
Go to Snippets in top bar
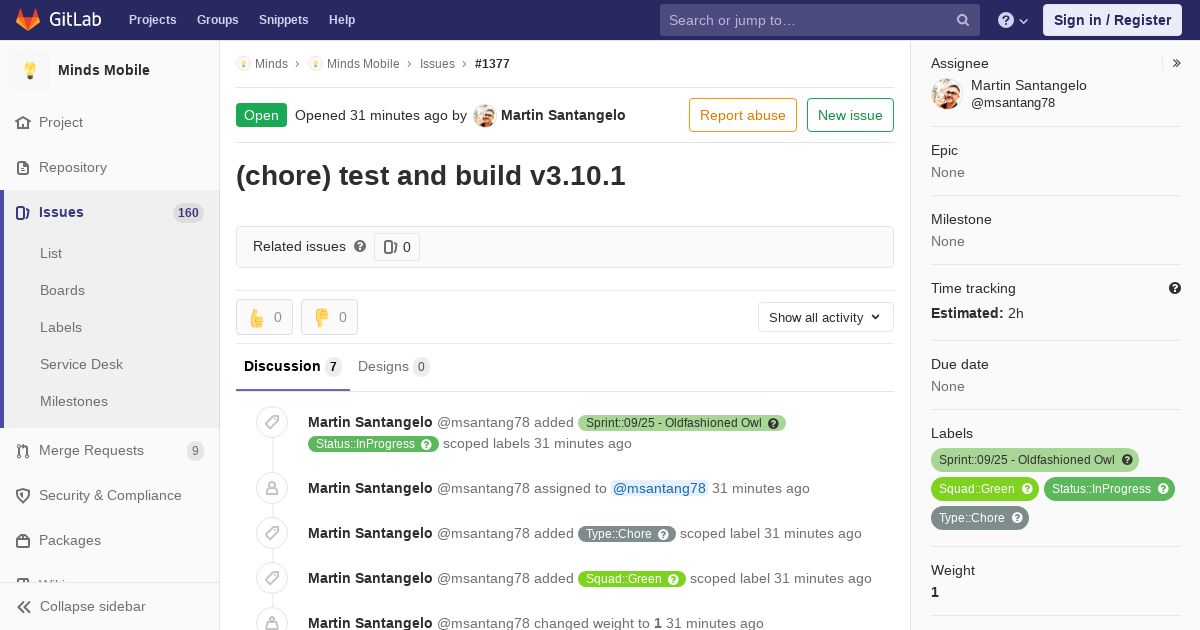point(283,20)
